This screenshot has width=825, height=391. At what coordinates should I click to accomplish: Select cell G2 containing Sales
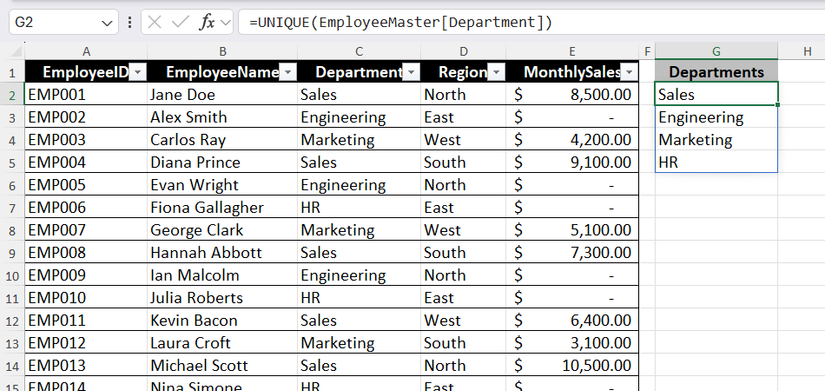tap(716, 94)
